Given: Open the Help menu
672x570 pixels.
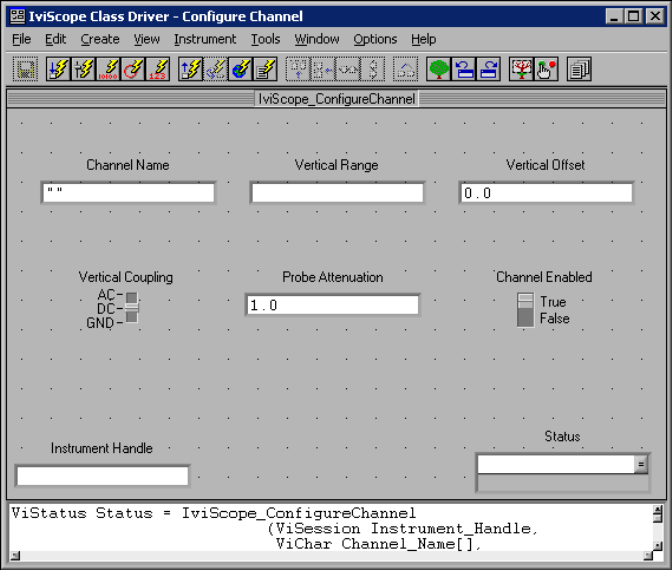Looking at the screenshot, I should [423, 39].
